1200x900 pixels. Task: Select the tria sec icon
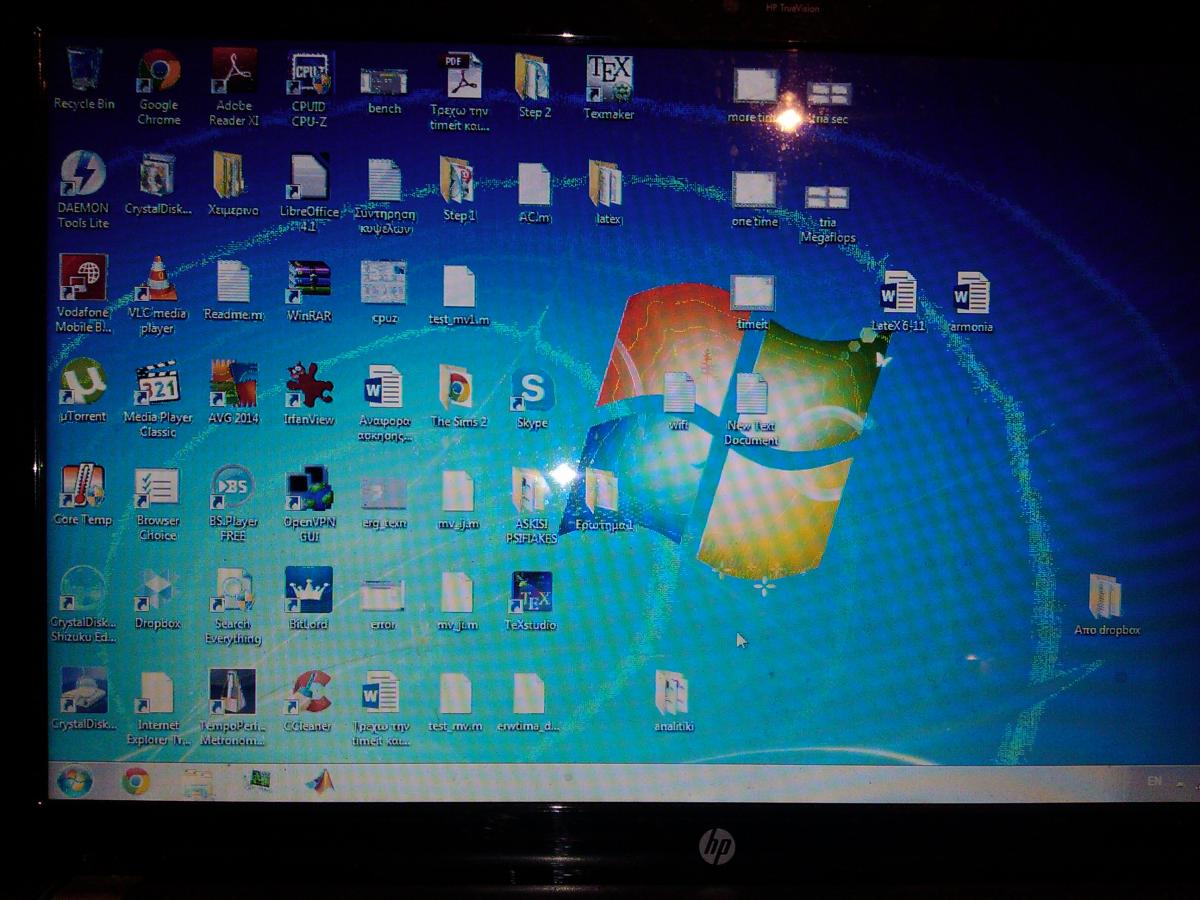[x=828, y=94]
